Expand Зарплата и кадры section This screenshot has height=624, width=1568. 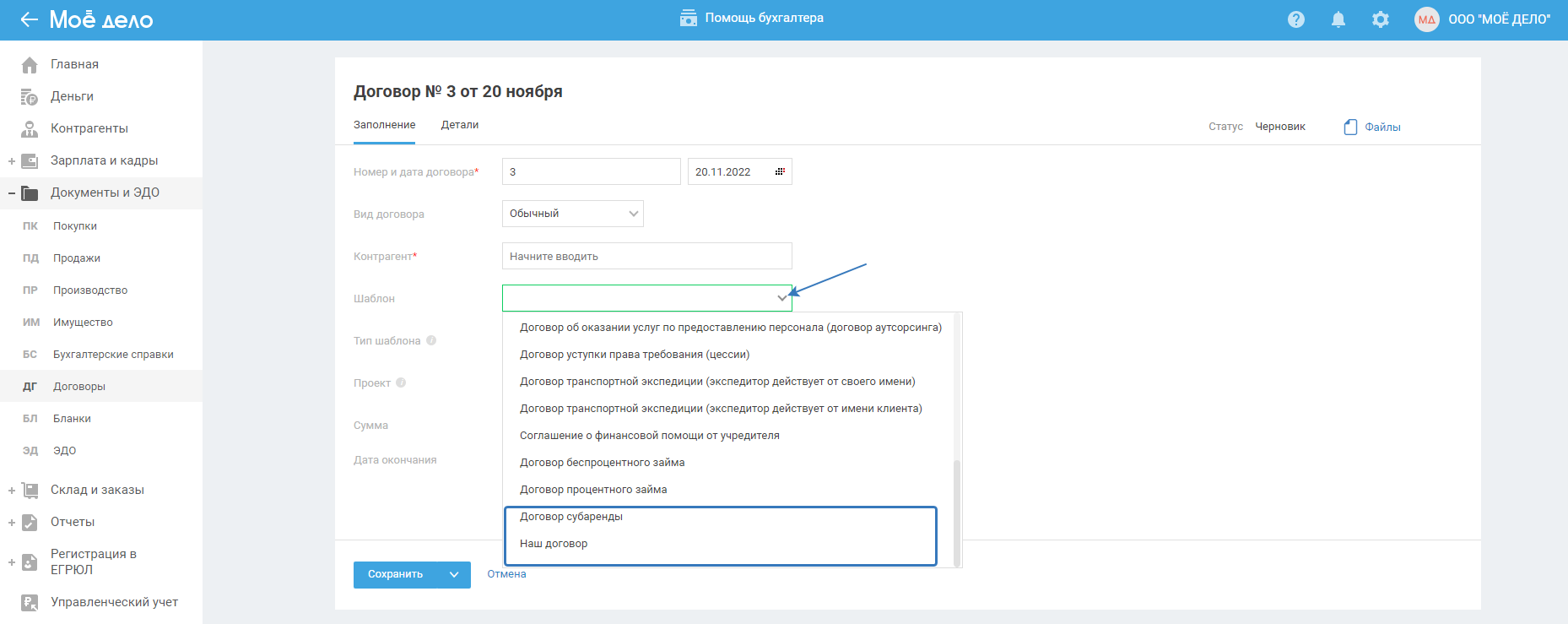click(12, 160)
